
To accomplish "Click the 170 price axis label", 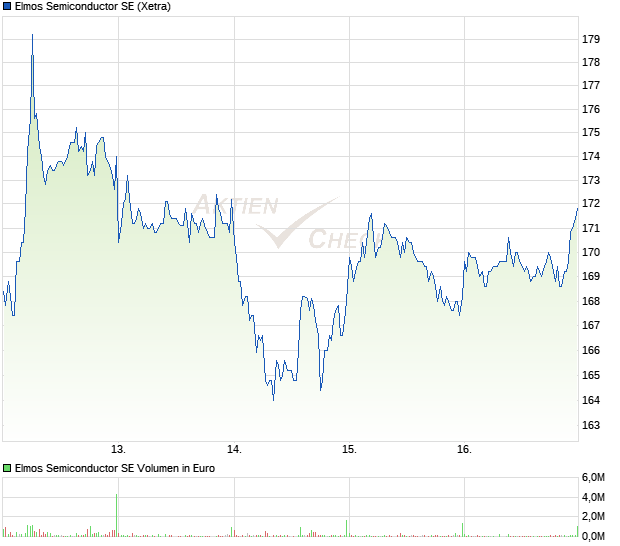I will (591, 252).
